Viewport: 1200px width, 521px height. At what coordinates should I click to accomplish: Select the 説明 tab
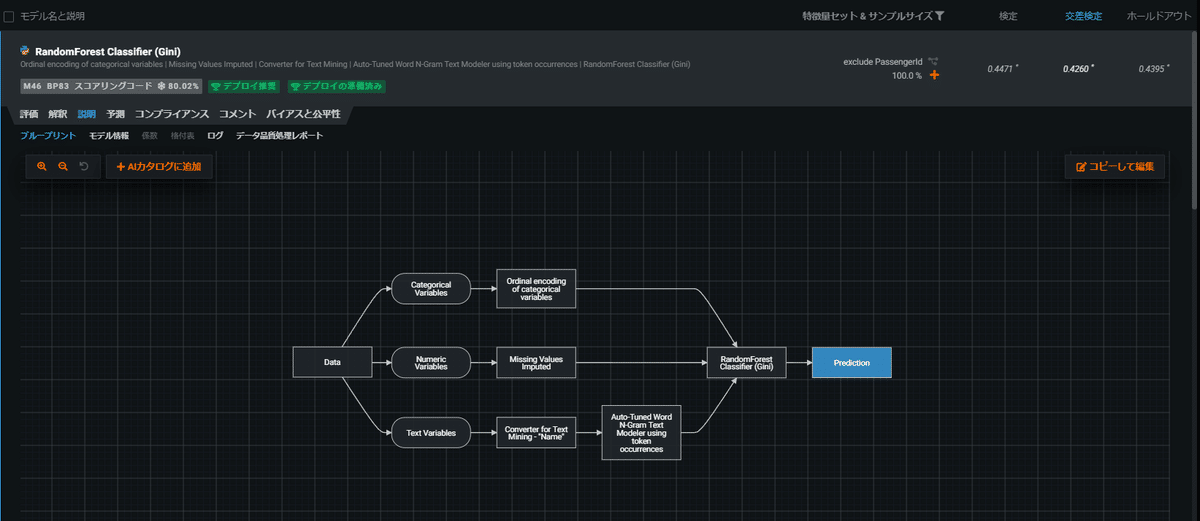click(87, 114)
